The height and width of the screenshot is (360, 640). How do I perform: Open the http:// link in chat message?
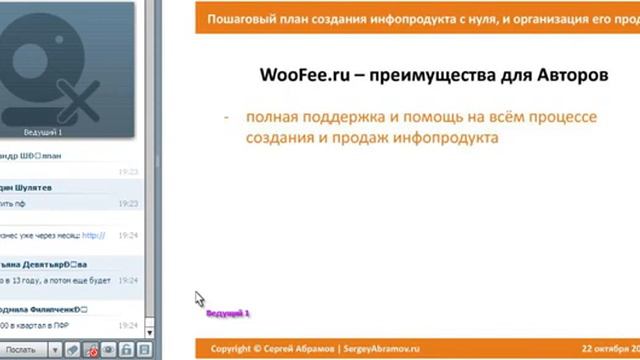tap(93, 236)
